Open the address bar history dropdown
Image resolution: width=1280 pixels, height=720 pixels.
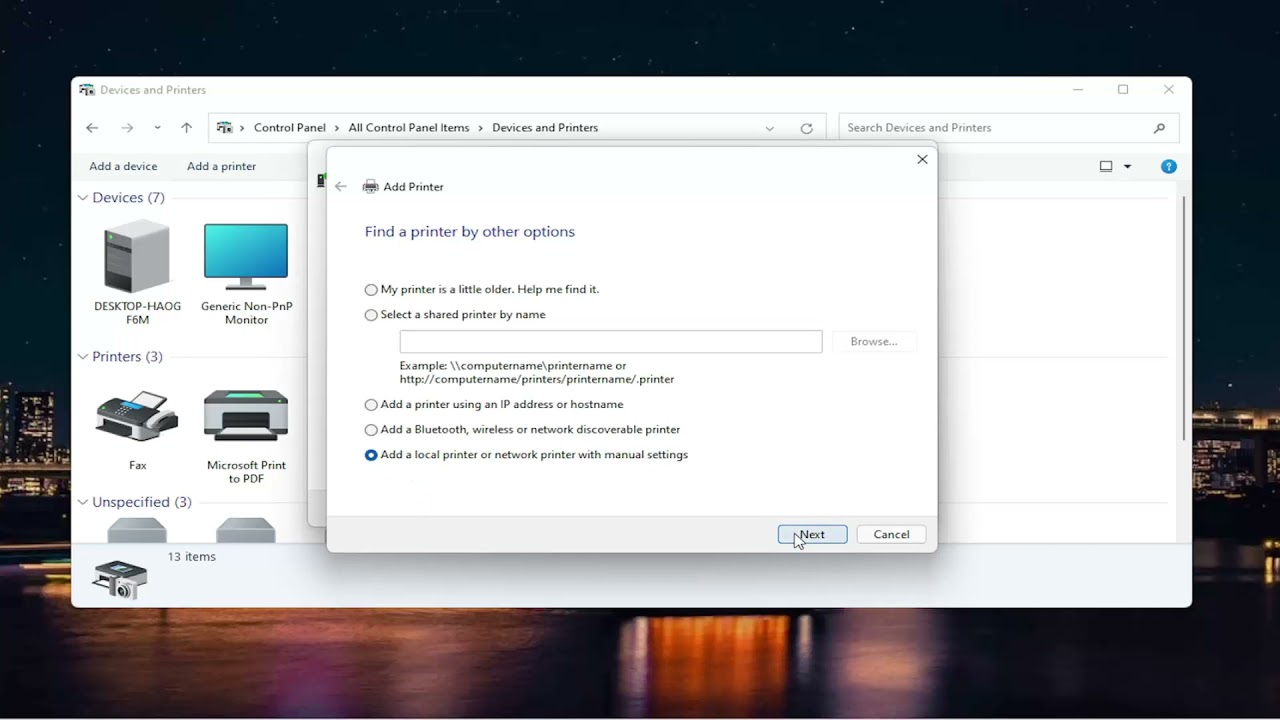coord(769,128)
